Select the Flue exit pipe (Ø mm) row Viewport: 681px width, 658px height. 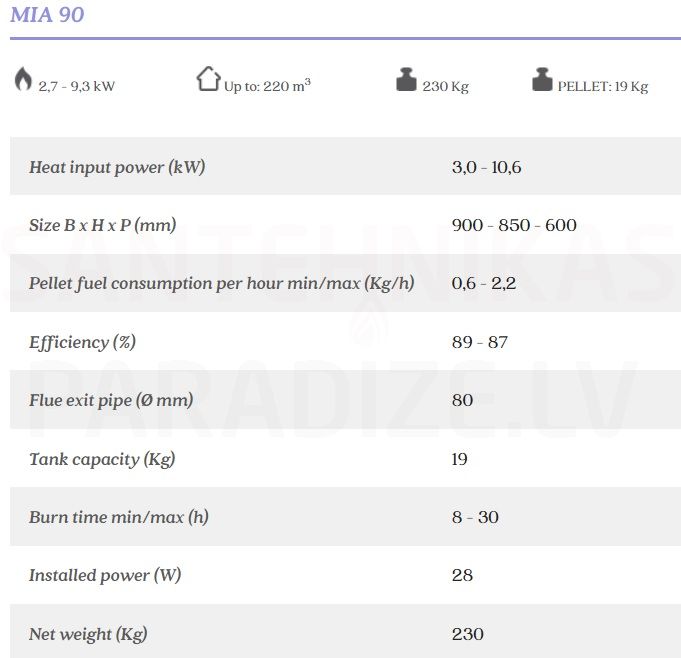pyautogui.click(x=345, y=400)
